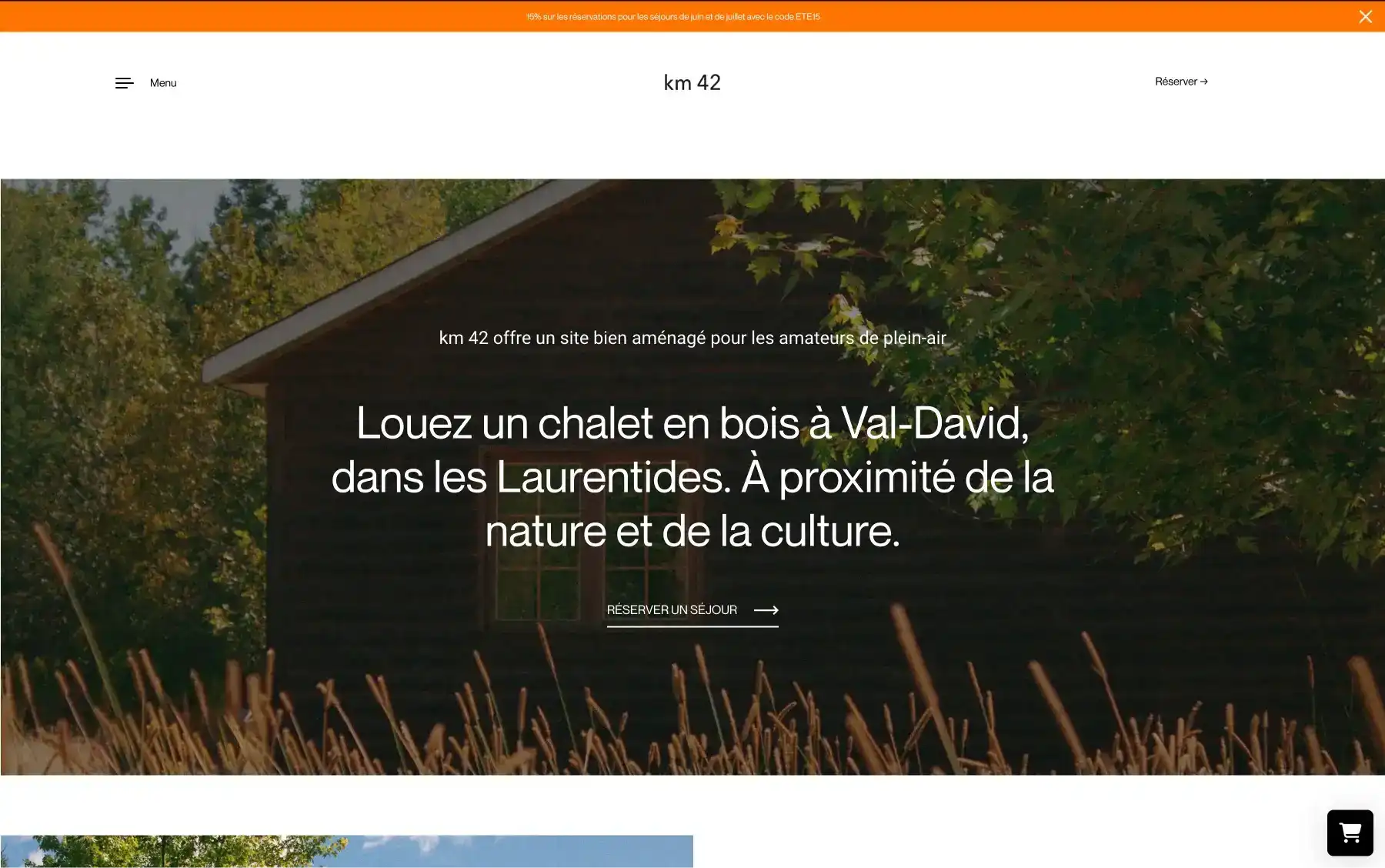Screen dimensions: 1385x868
Task: Open the hamburger menu icon
Action: 125,83
